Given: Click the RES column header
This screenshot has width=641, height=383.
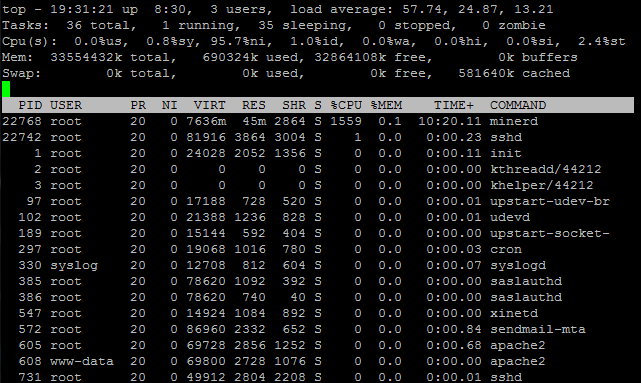Looking at the screenshot, I should pos(253,105).
